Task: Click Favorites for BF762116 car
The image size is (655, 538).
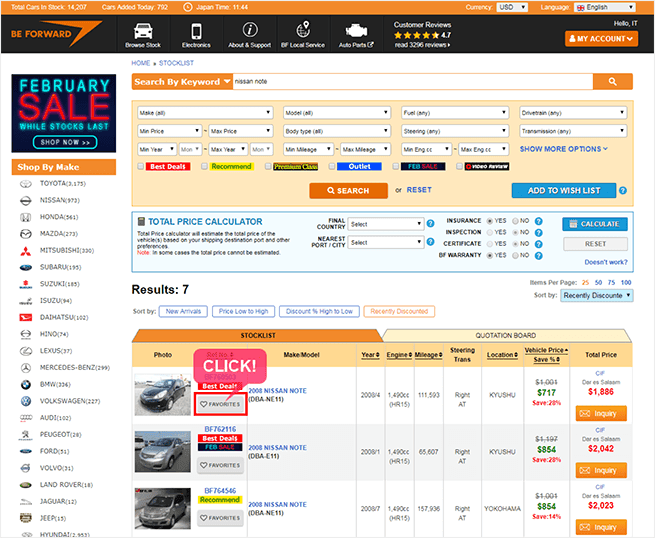Action: pyautogui.click(x=220, y=465)
